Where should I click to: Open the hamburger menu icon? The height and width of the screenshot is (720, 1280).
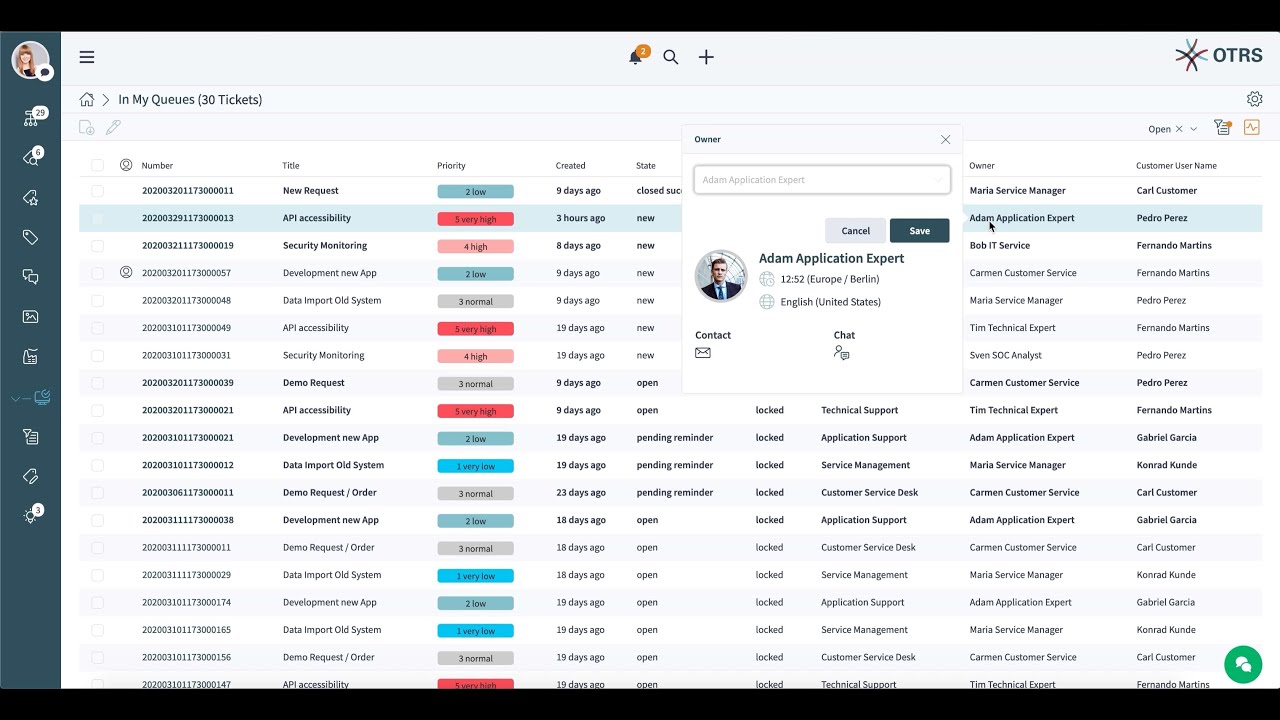tap(87, 57)
